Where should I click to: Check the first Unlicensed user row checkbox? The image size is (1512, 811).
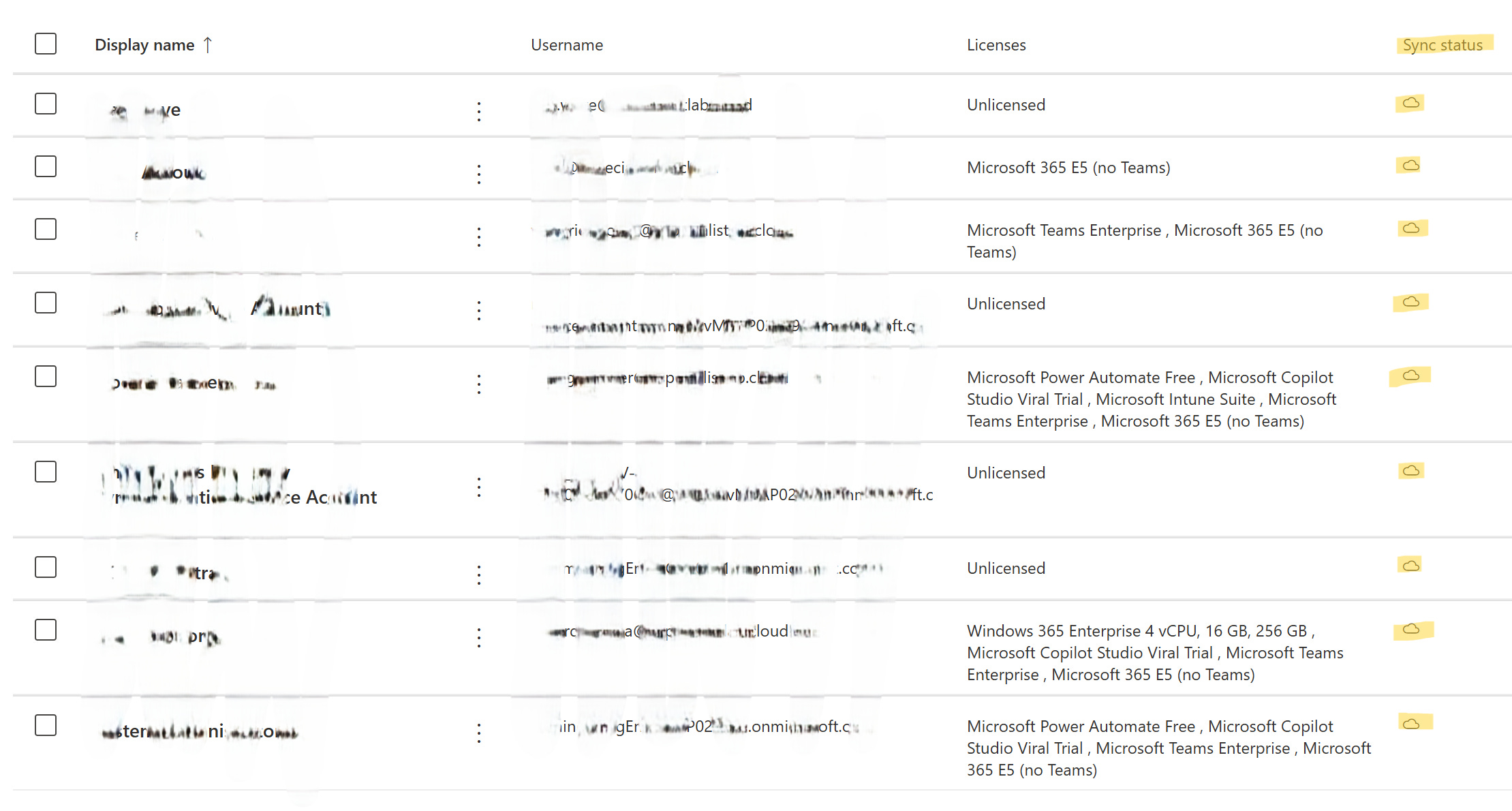click(46, 104)
